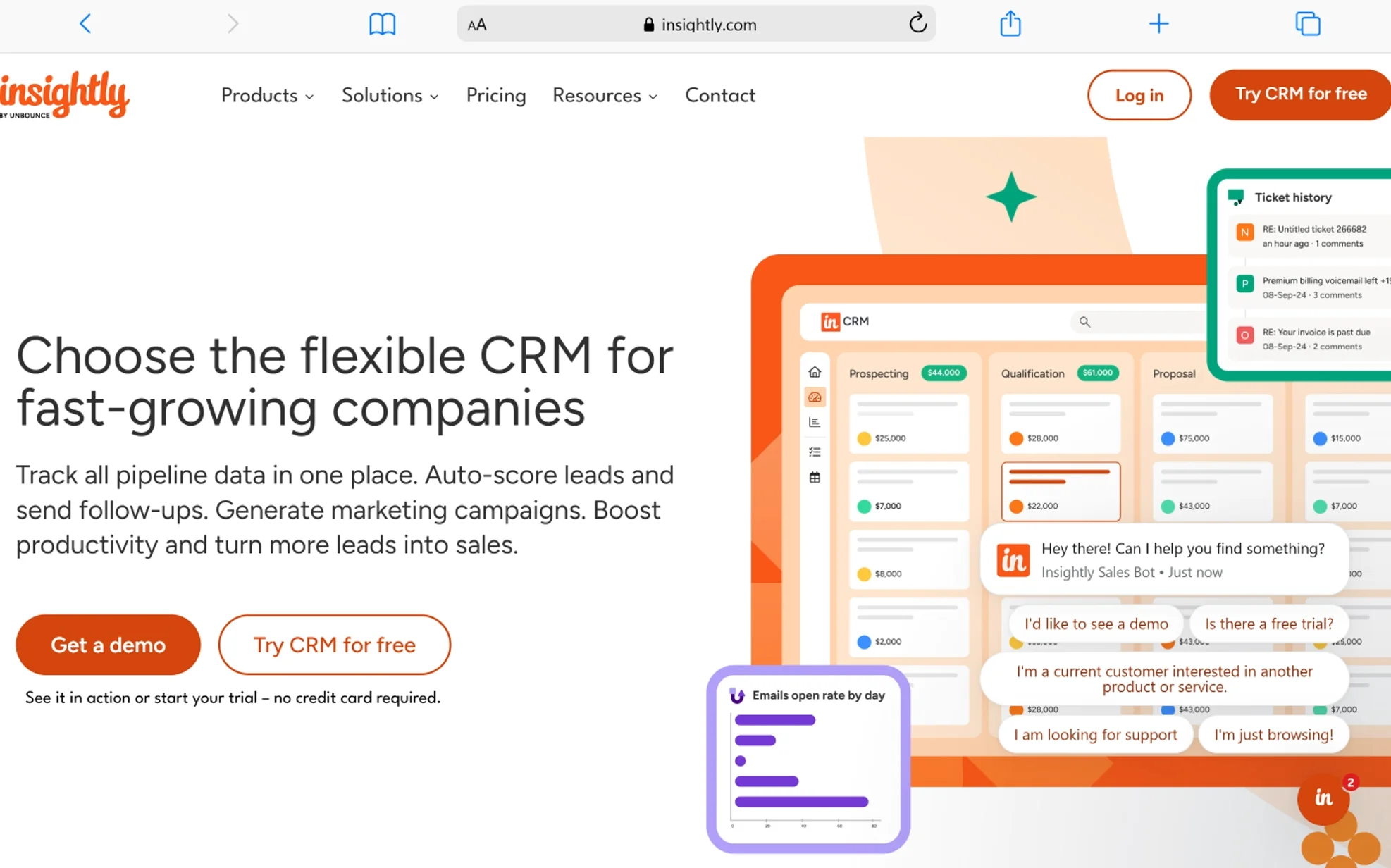Expand the Resources dropdown menu
This screenshot has width=1391, height=868.
click(x=605, y=95)
